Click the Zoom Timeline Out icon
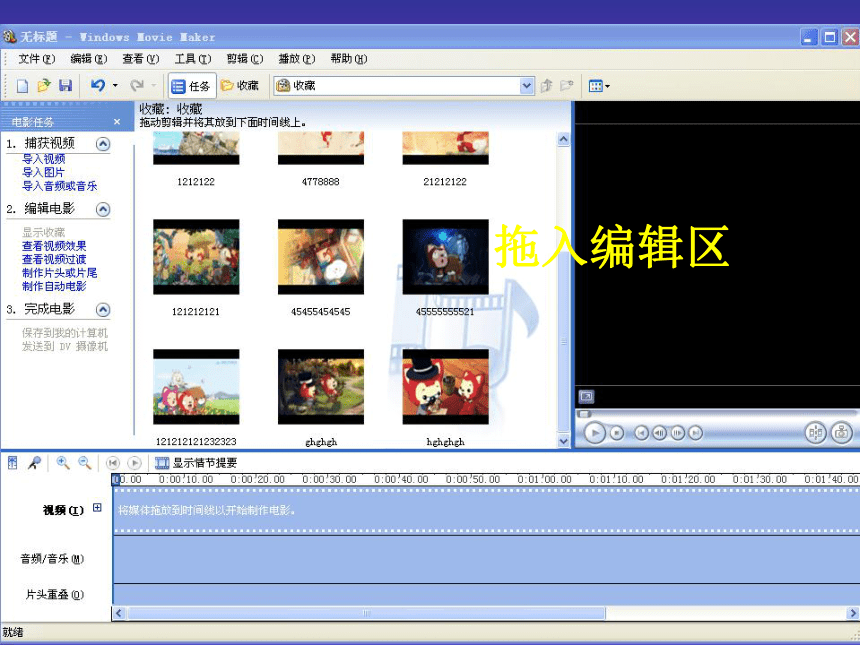The height and width of the screenshot is (645, 860). 84,463
